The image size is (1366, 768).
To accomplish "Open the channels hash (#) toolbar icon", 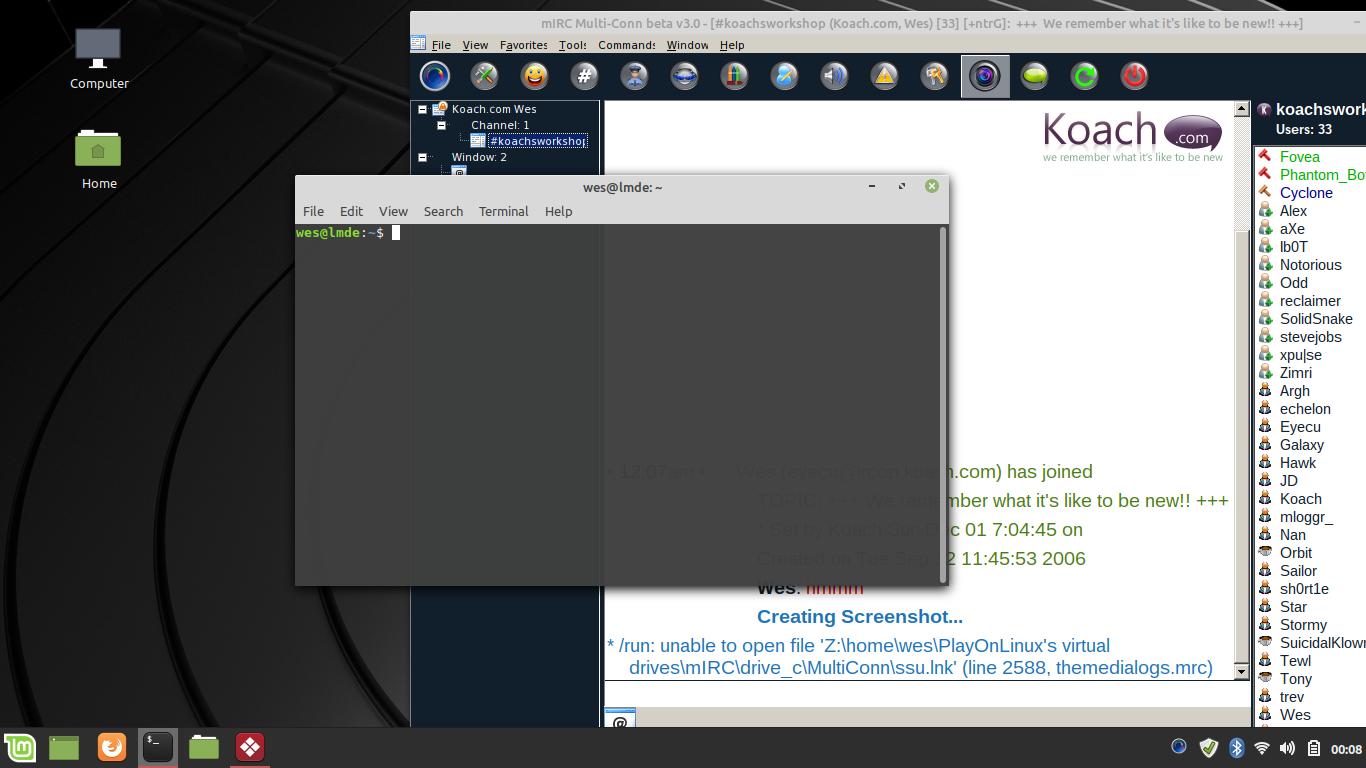I will click(x=585, y=76).
